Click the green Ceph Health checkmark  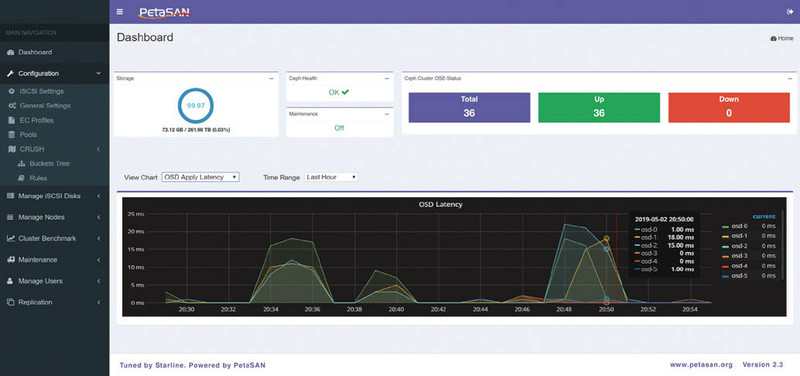[345, 92]
